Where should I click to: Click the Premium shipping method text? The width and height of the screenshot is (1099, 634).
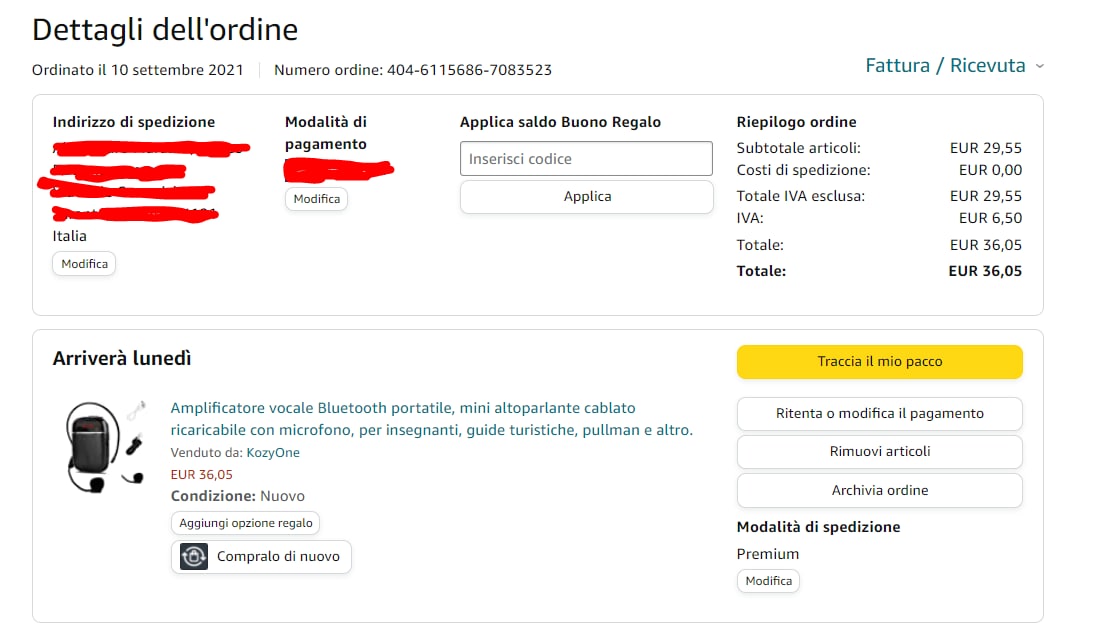coord(767,554)
